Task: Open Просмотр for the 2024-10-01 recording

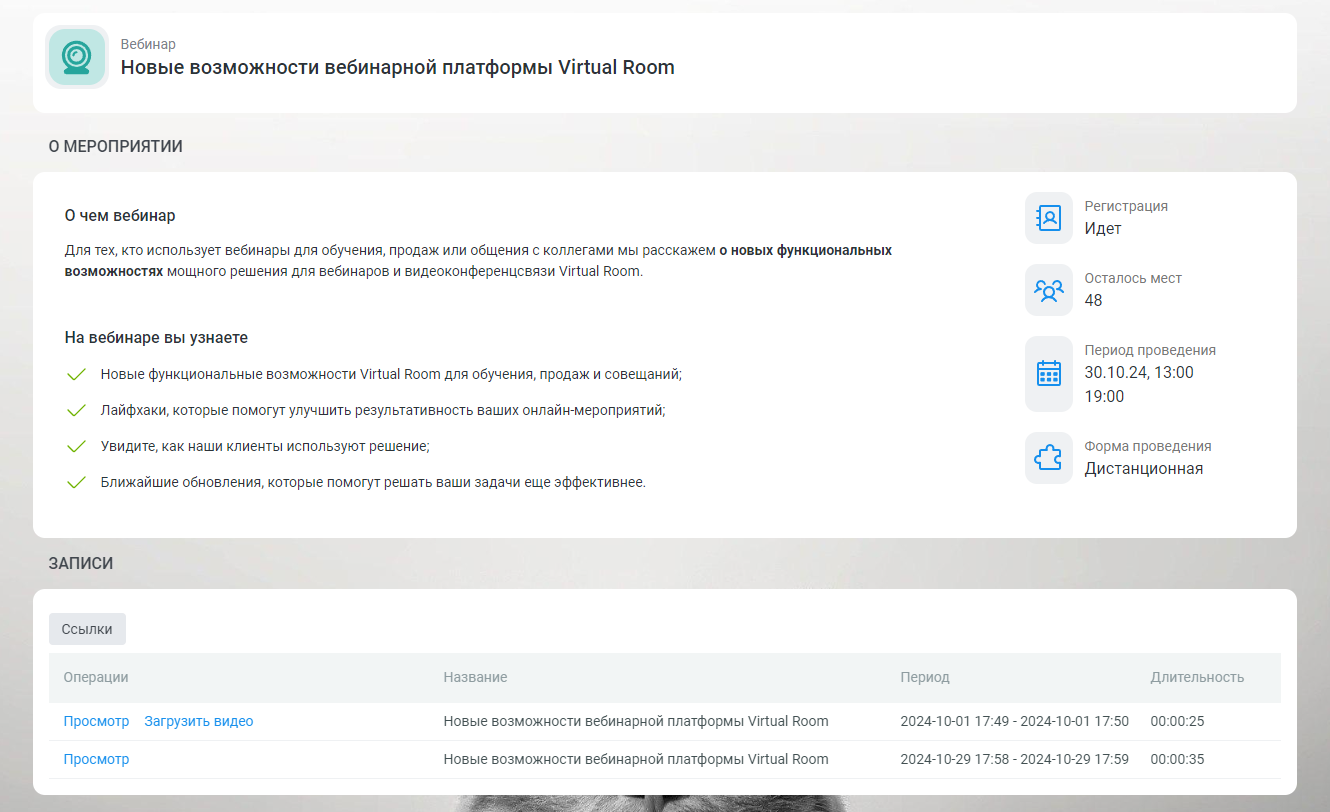Action: (96, 721)
